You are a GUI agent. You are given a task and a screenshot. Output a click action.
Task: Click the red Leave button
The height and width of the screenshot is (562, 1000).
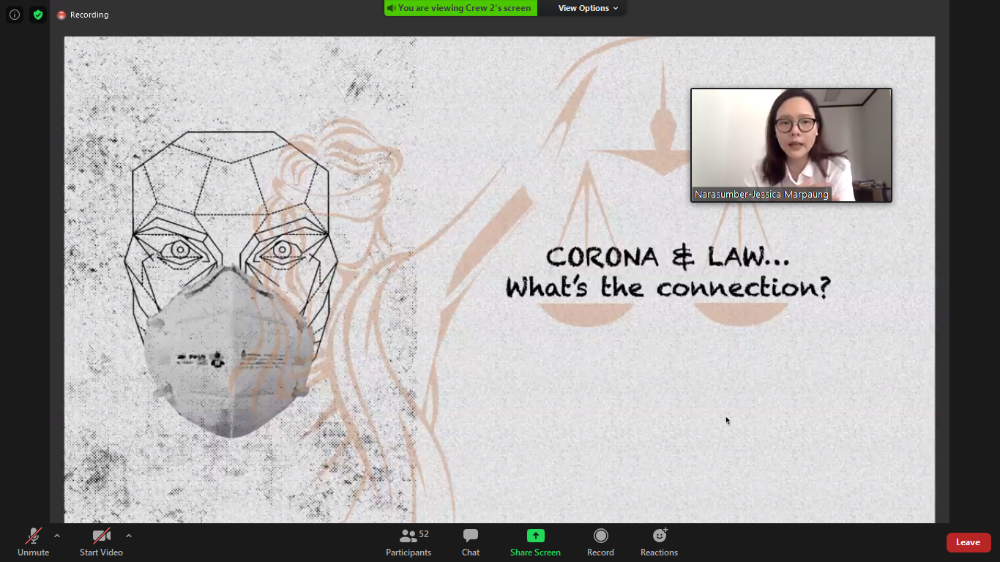968,542
